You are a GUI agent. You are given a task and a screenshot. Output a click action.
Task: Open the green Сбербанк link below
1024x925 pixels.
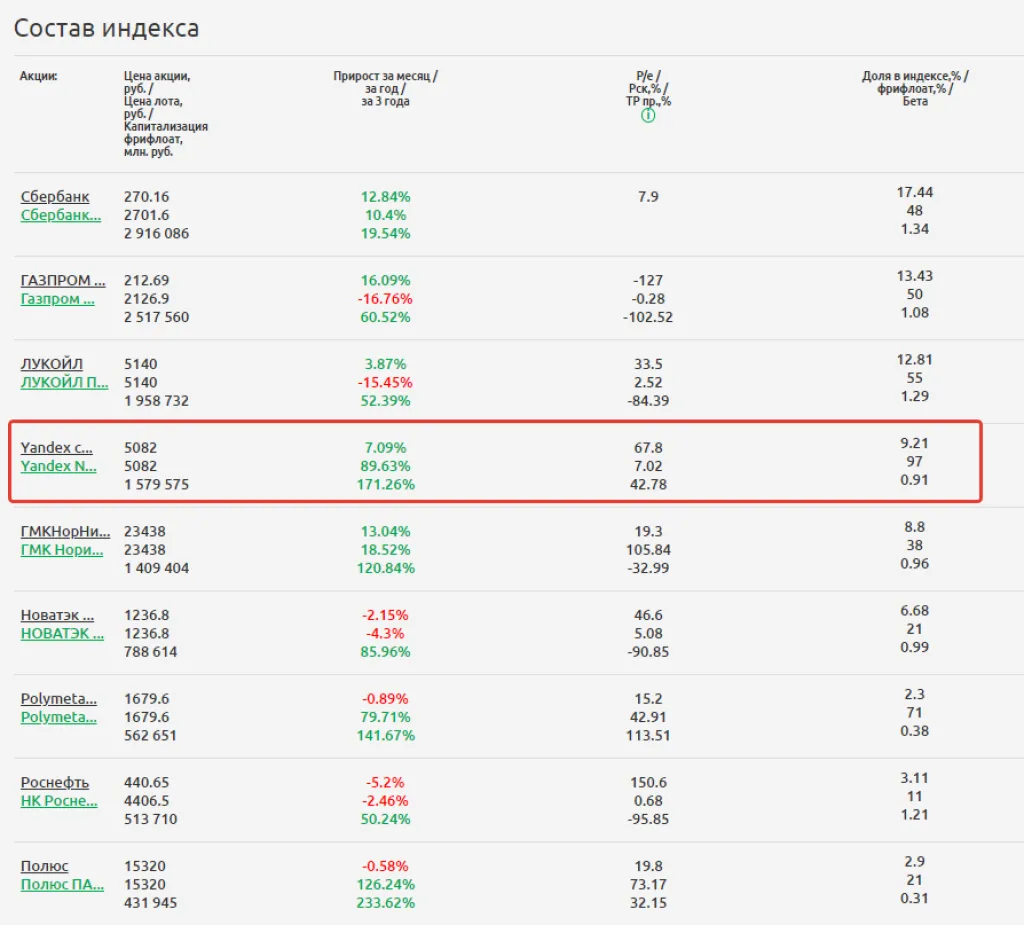pyautogui.click(x=61, y=215)
